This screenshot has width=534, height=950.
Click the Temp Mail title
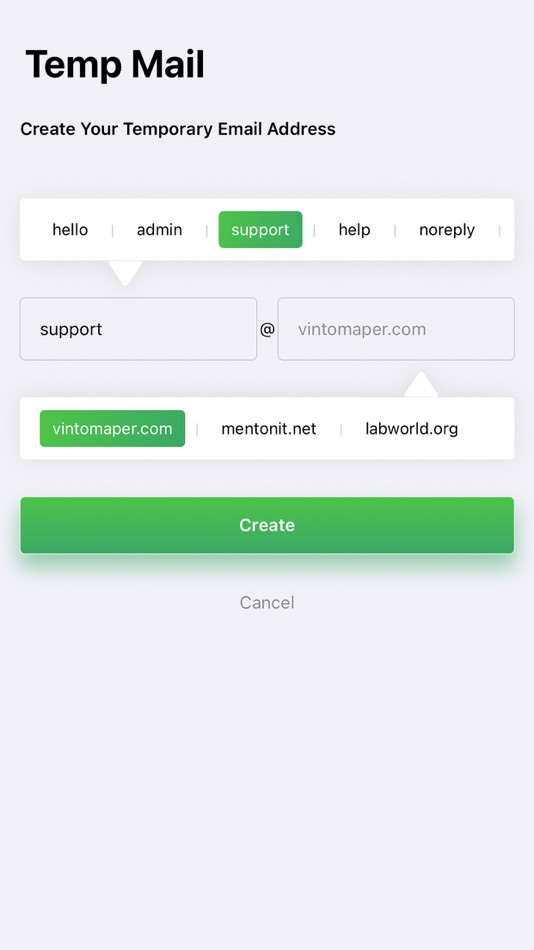pos(115,64)
